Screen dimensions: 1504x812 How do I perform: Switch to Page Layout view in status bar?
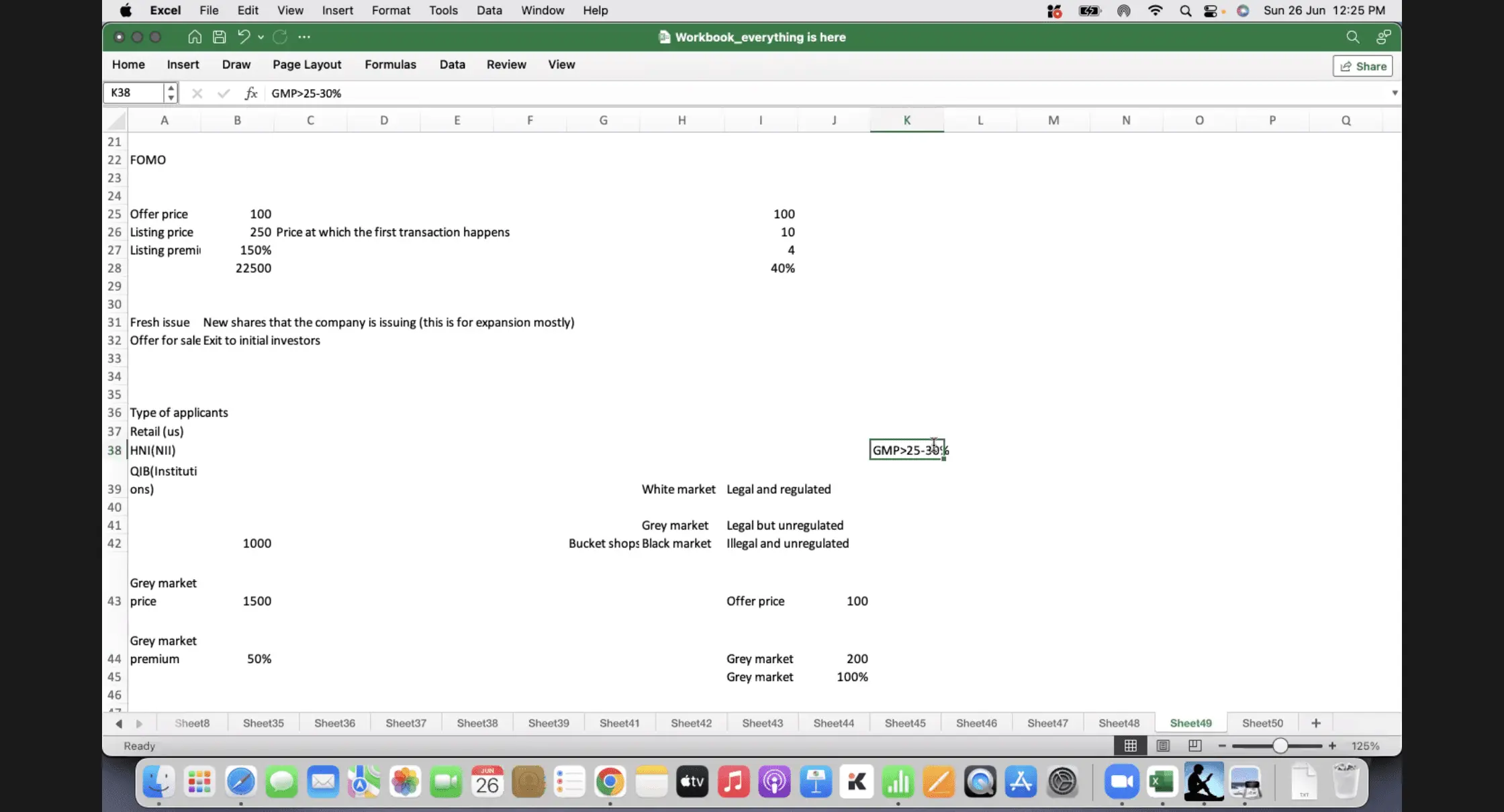[1163, 746]
